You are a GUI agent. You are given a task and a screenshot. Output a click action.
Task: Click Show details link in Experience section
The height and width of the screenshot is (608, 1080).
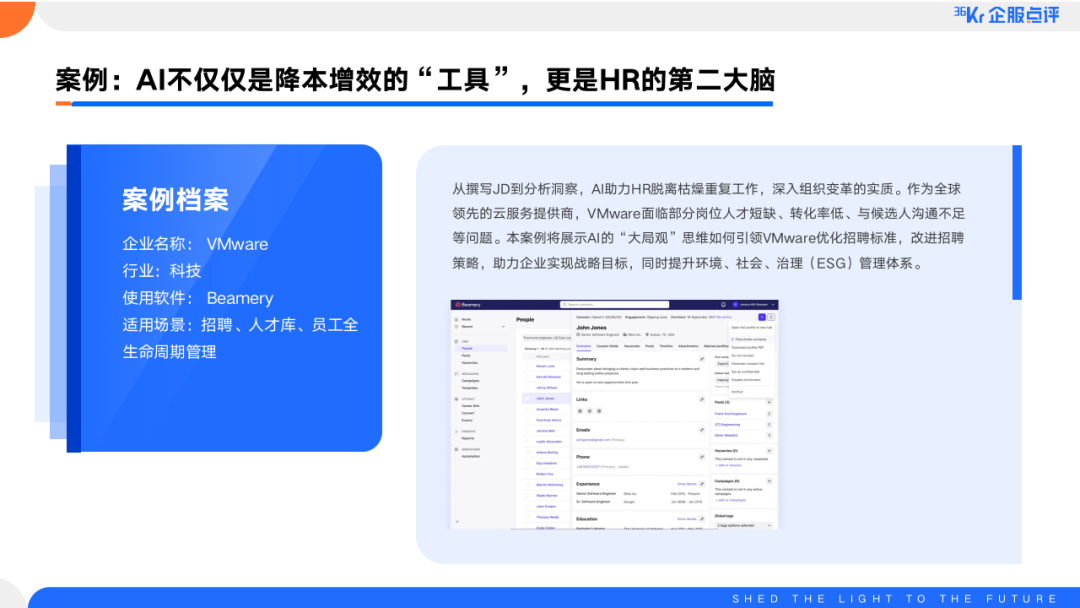click(687, 483)
